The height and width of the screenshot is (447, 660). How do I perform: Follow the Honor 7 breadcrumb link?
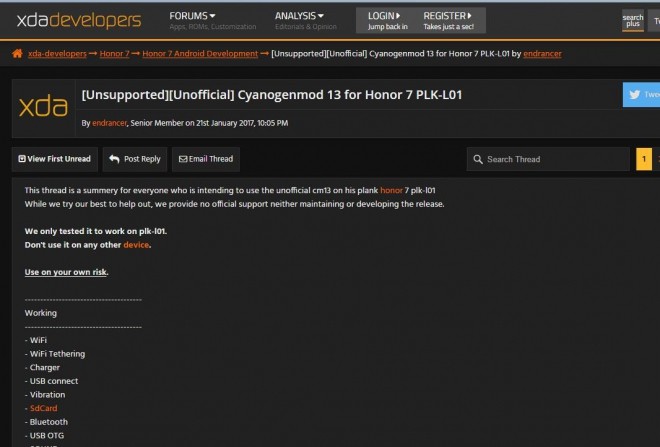[114, 53]
